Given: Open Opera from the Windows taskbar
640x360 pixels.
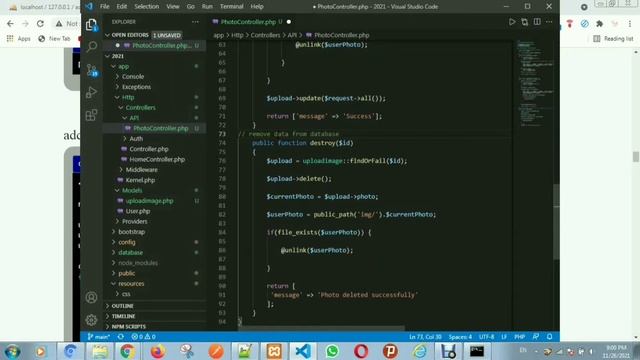Looking at the screenshot, I should (x=361, y=351).
